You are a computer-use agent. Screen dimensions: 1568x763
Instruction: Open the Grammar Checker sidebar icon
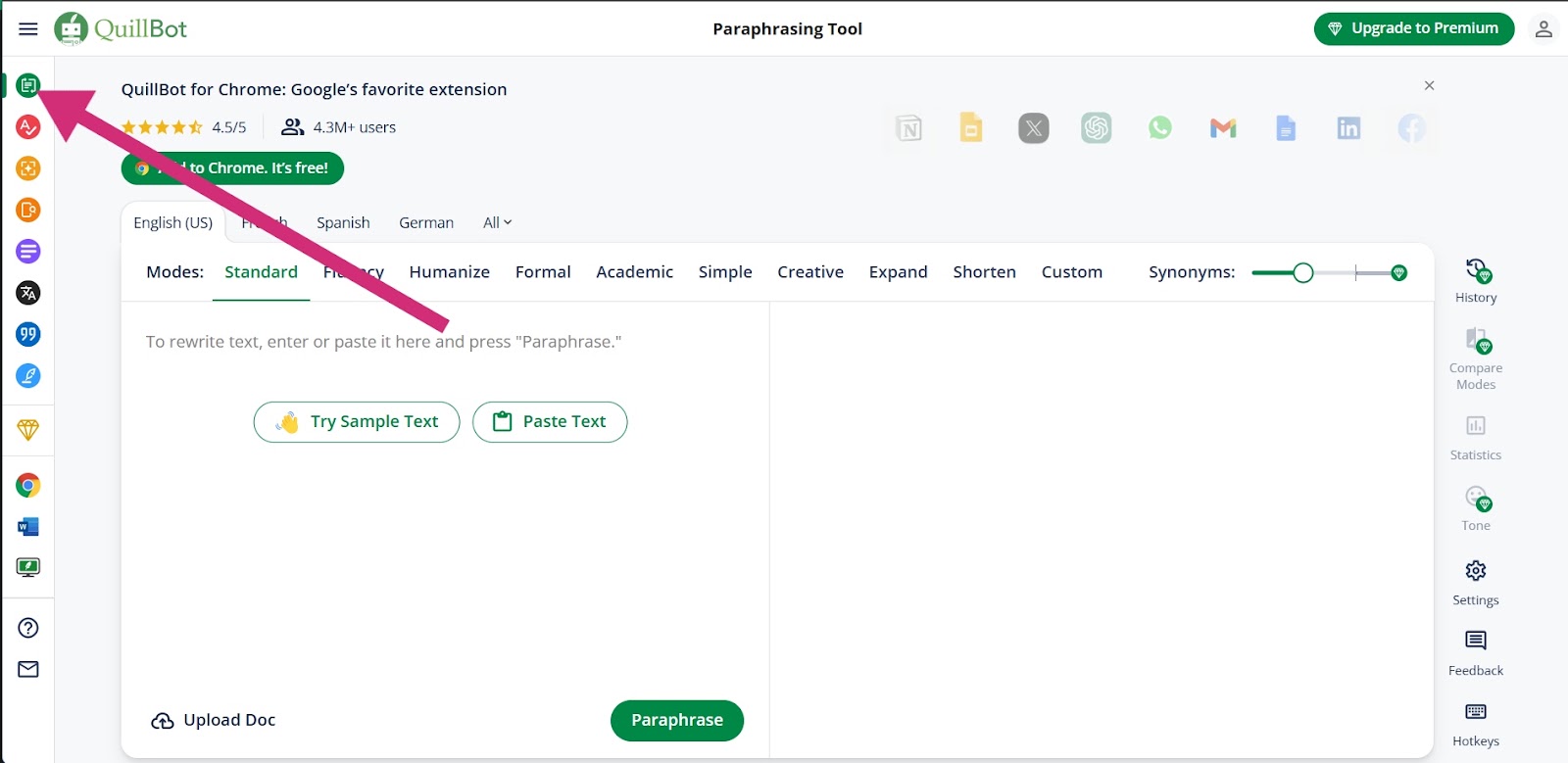(28, 127)
